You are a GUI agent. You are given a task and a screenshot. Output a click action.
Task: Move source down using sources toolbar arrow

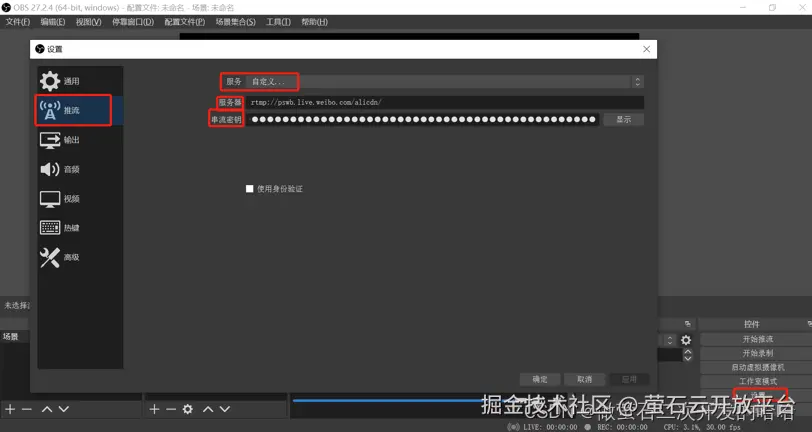click(225, 409)
